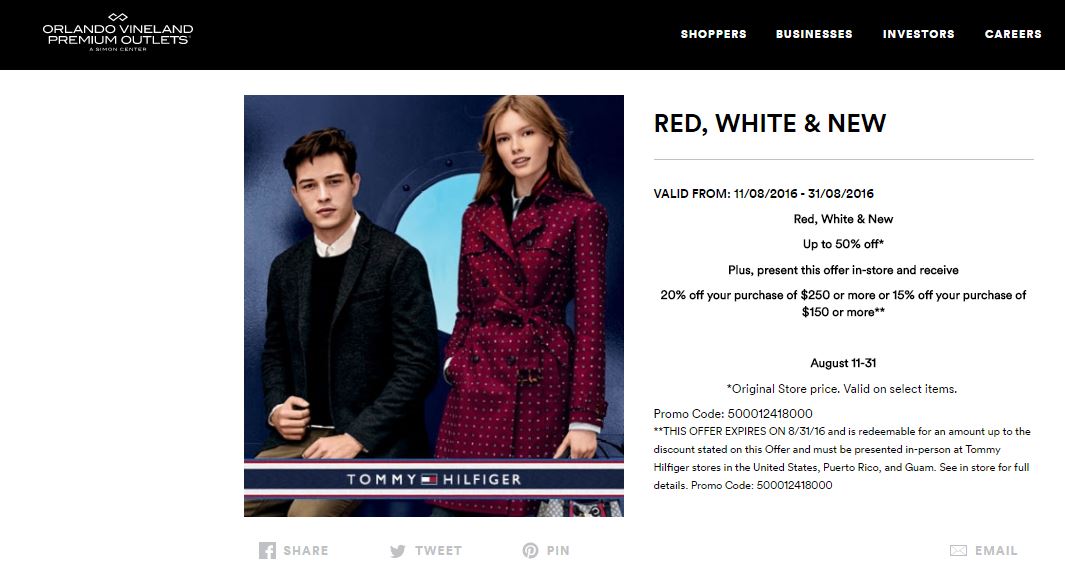
Task: Click the email envelope icon
Action: (x=958, y=551)
